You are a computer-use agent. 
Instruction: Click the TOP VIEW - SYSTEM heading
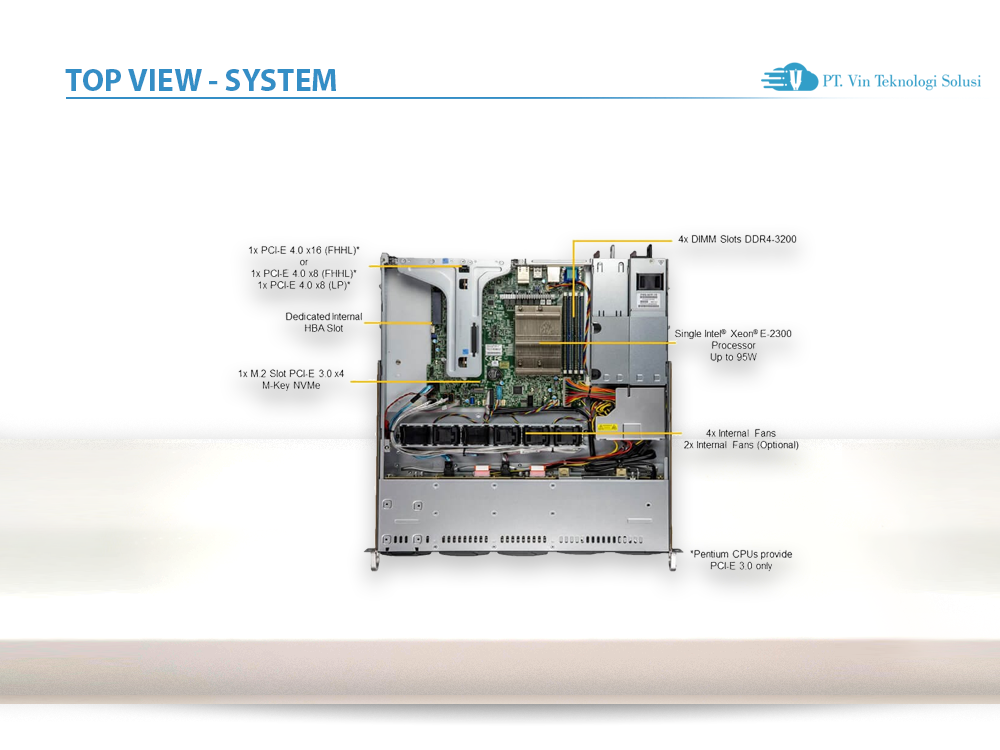tap(201, 80)
